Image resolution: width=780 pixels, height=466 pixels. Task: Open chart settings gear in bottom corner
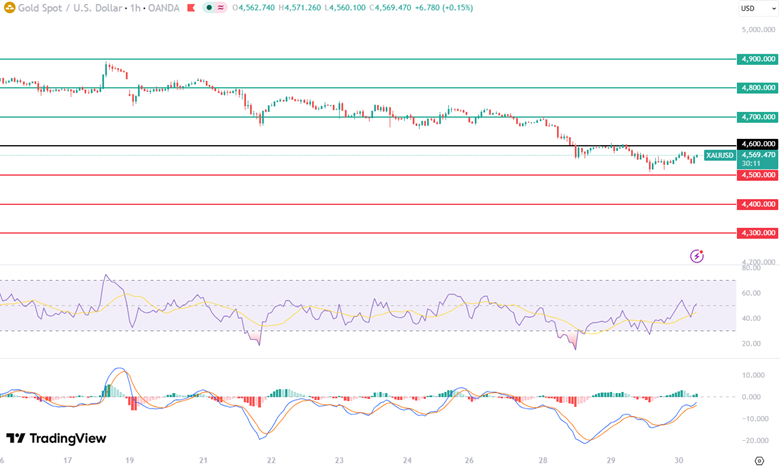(759, 460)
